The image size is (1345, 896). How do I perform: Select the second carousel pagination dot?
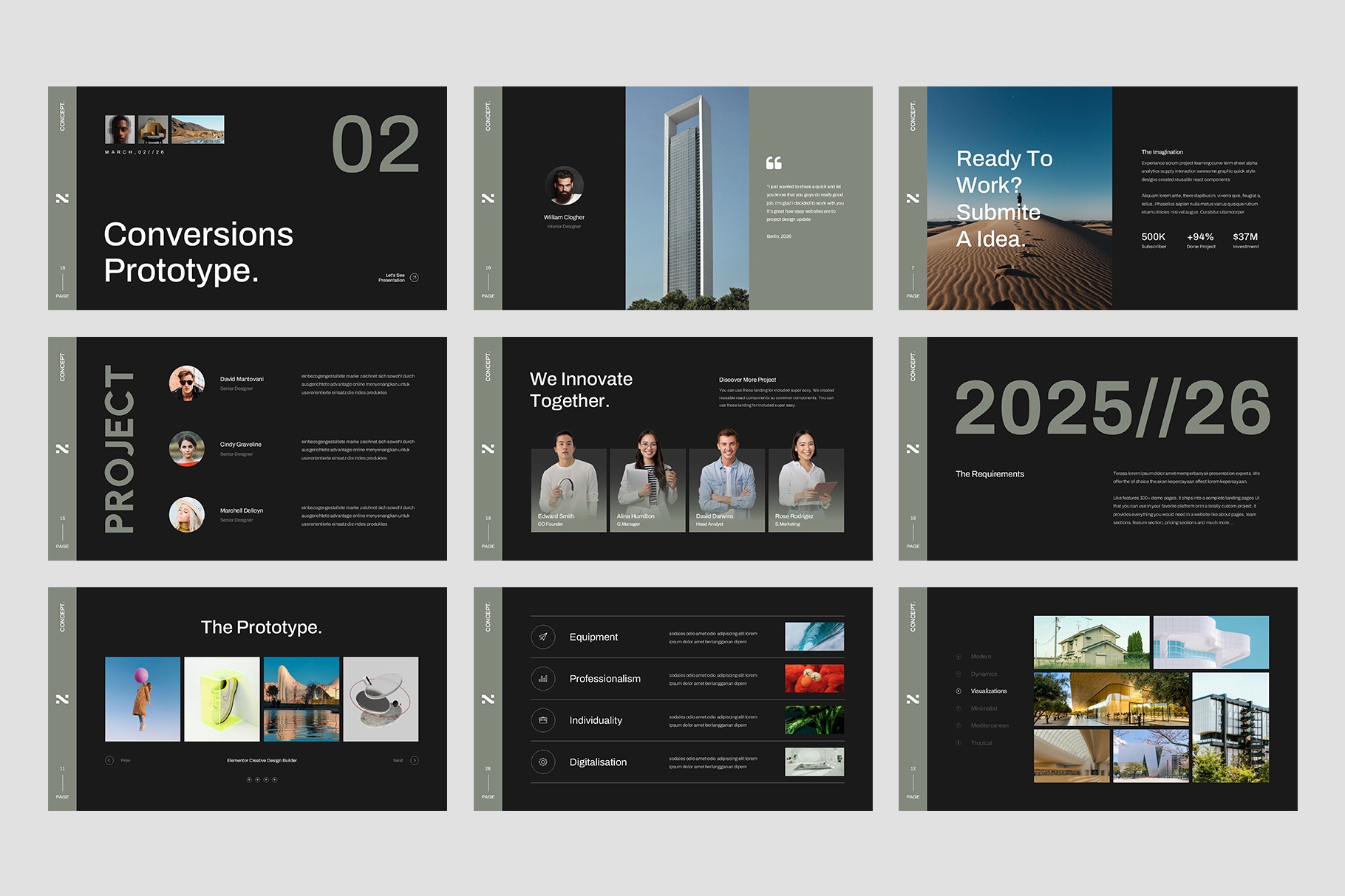coord(258,778)
